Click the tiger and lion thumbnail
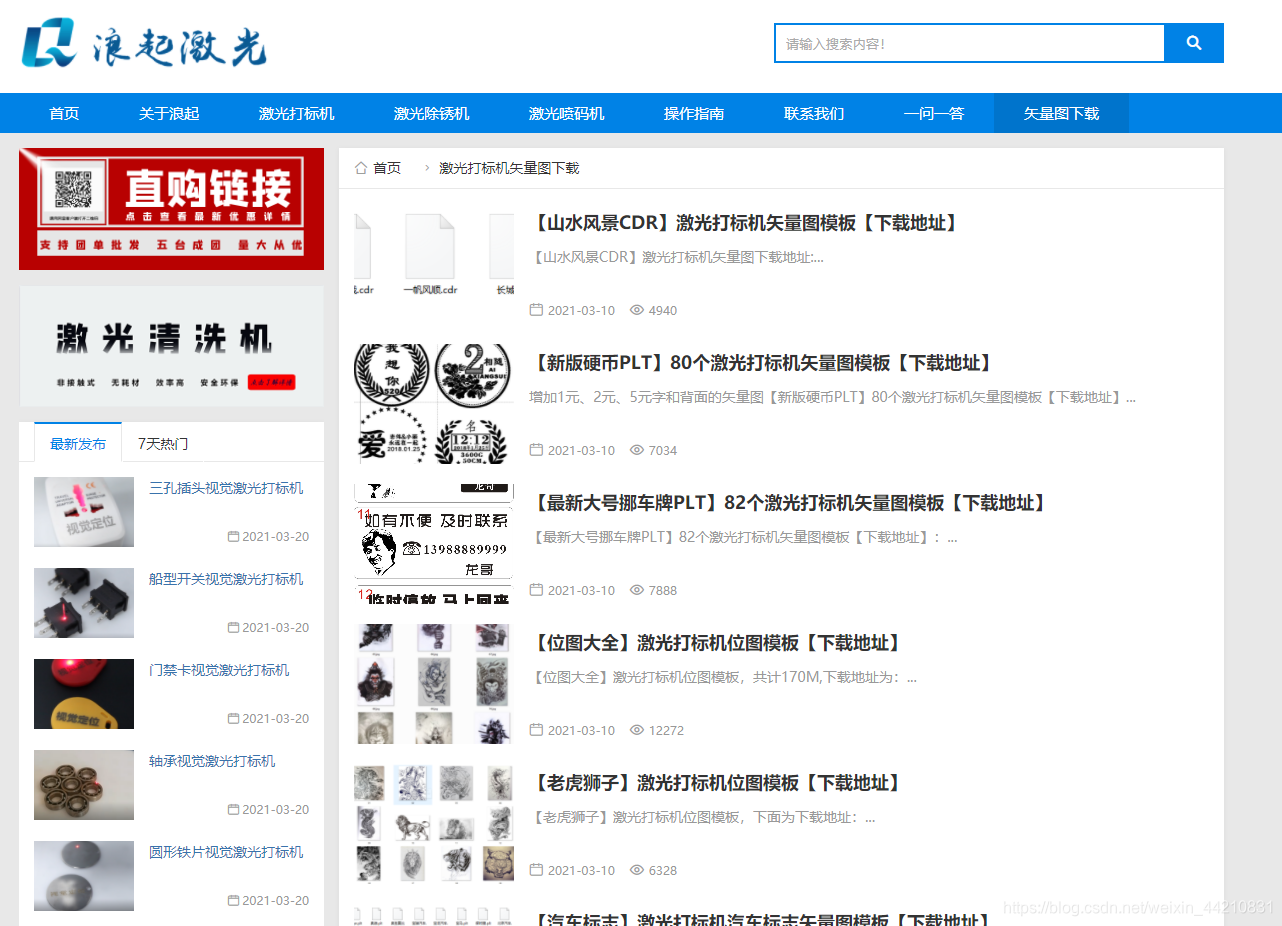This screenshot has height=926, width=1282. click(x=434, y=824)
